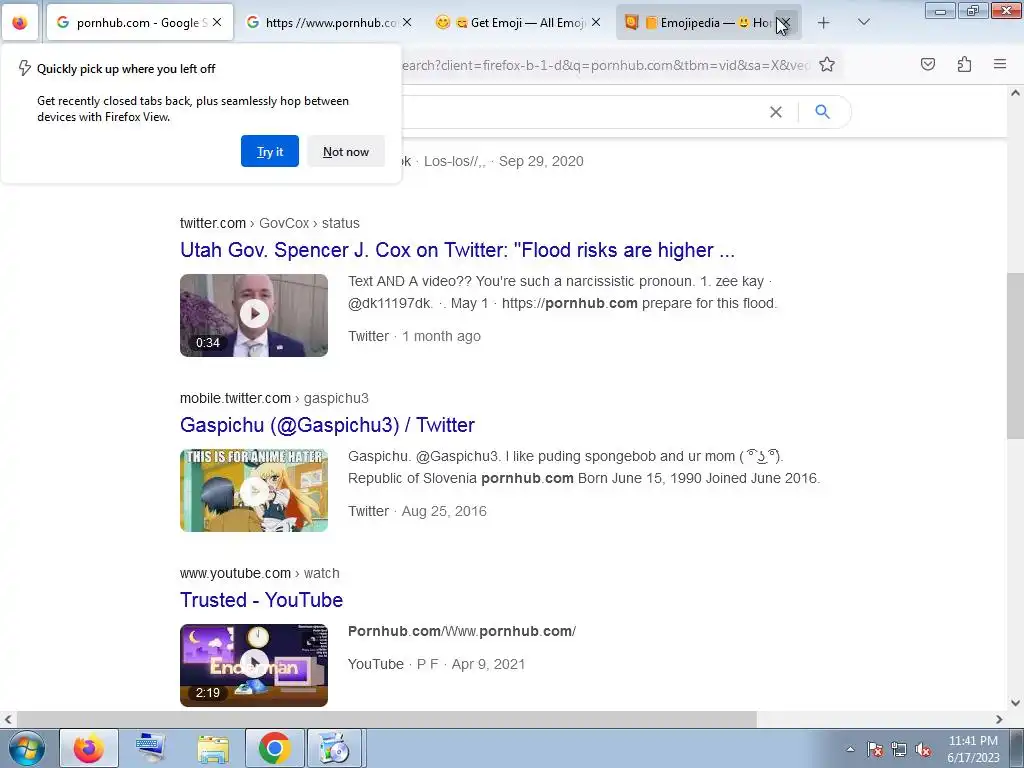
Task: Open a new tab with plus button
Action: tap(824, 22)
